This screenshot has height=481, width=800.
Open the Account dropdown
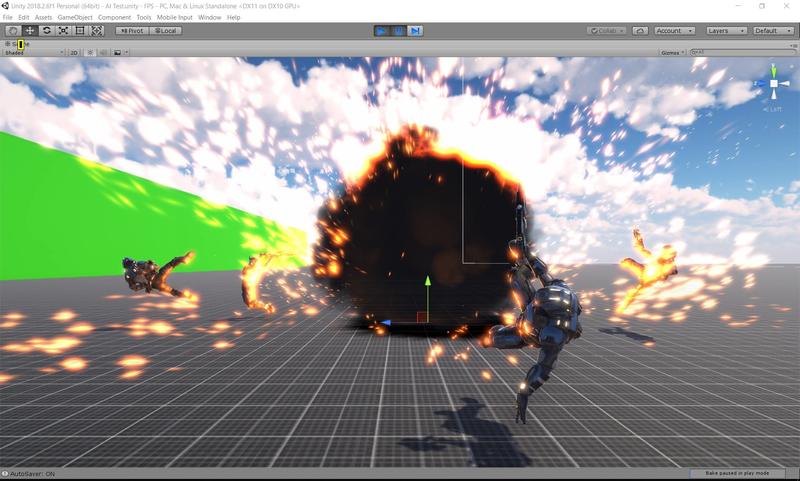(674, 31)
